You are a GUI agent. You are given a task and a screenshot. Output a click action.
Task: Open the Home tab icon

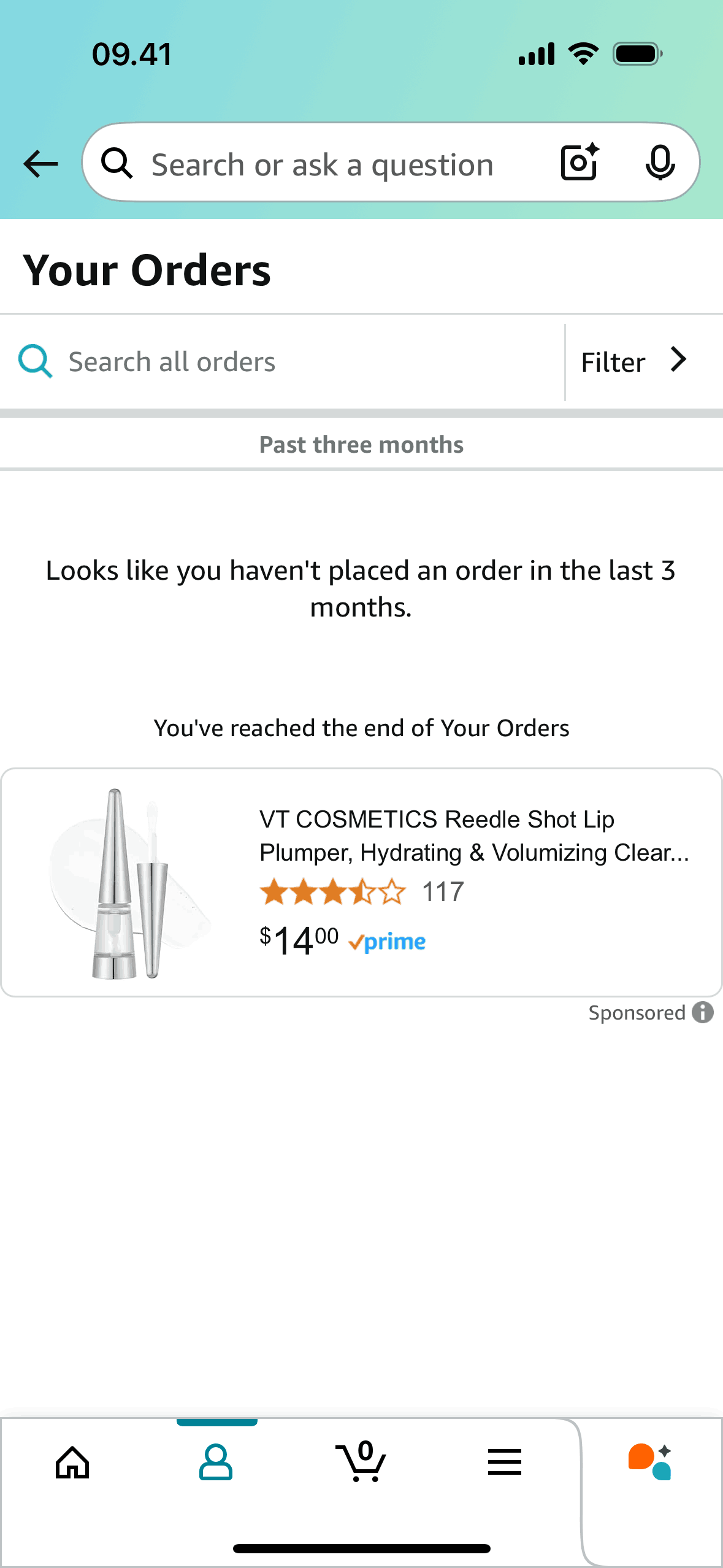(x=72, y=1462)
